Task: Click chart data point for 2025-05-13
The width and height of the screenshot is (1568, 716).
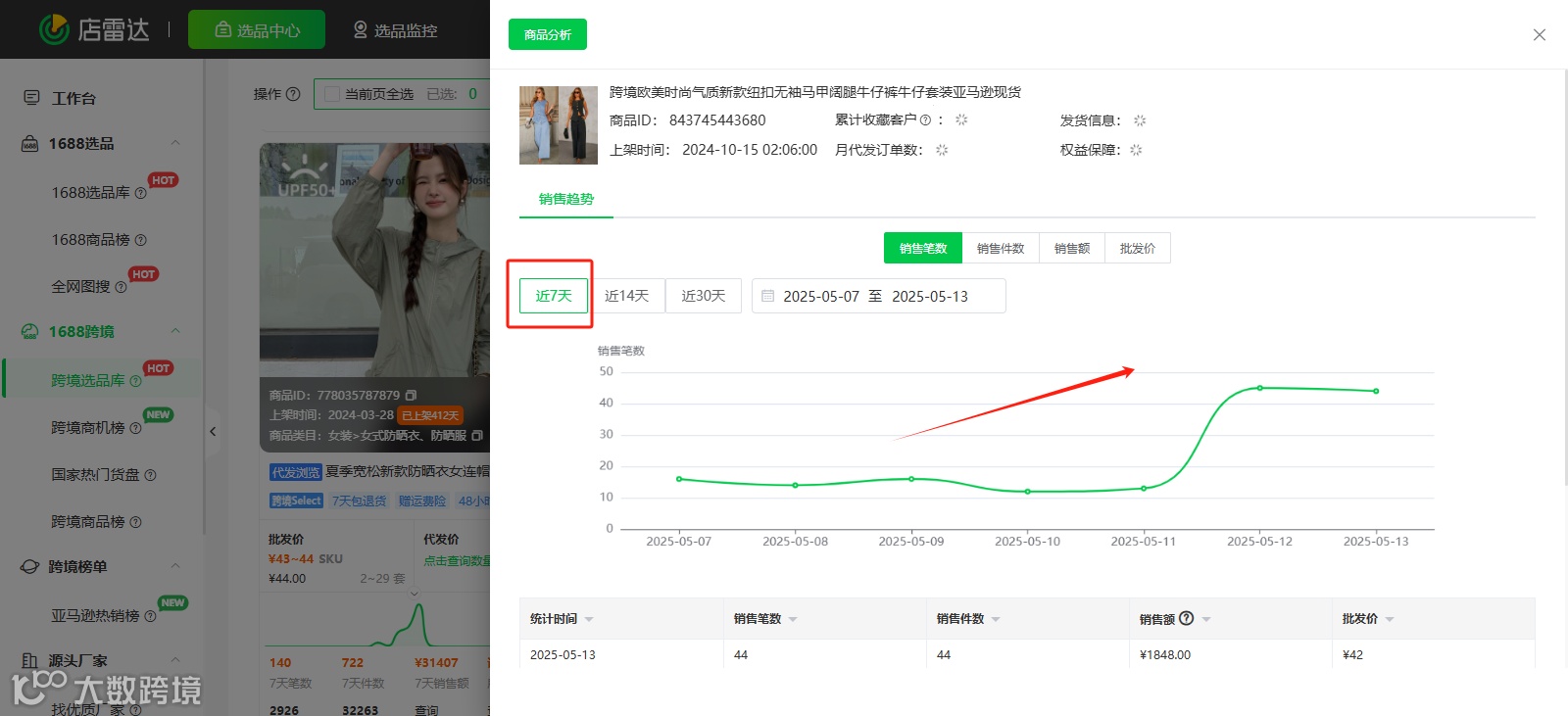Action: pyautogui.click(x=1376, y=391)
